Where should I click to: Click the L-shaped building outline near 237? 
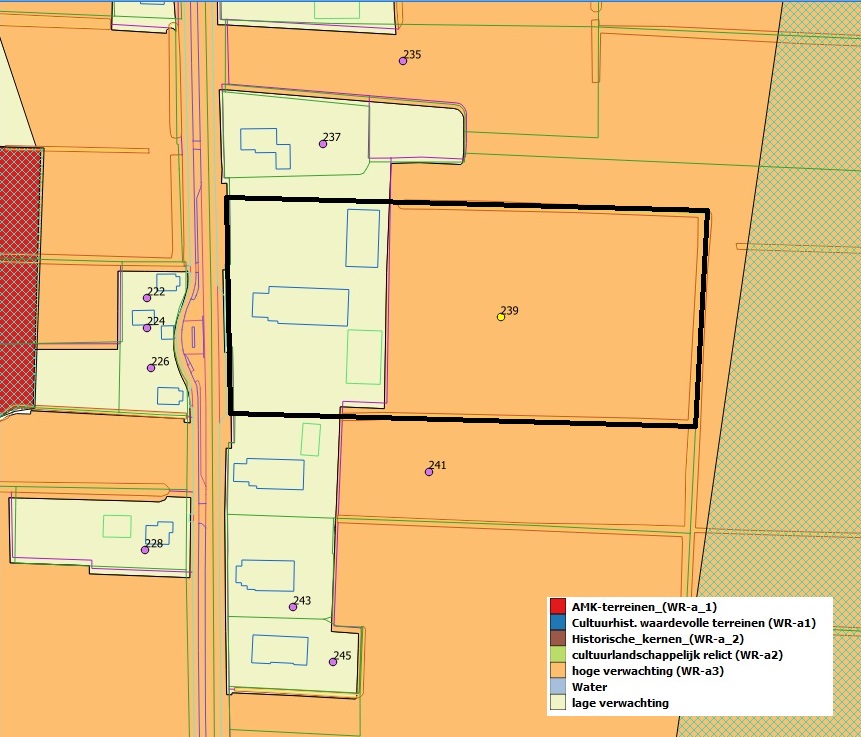(x=265, y=148)
